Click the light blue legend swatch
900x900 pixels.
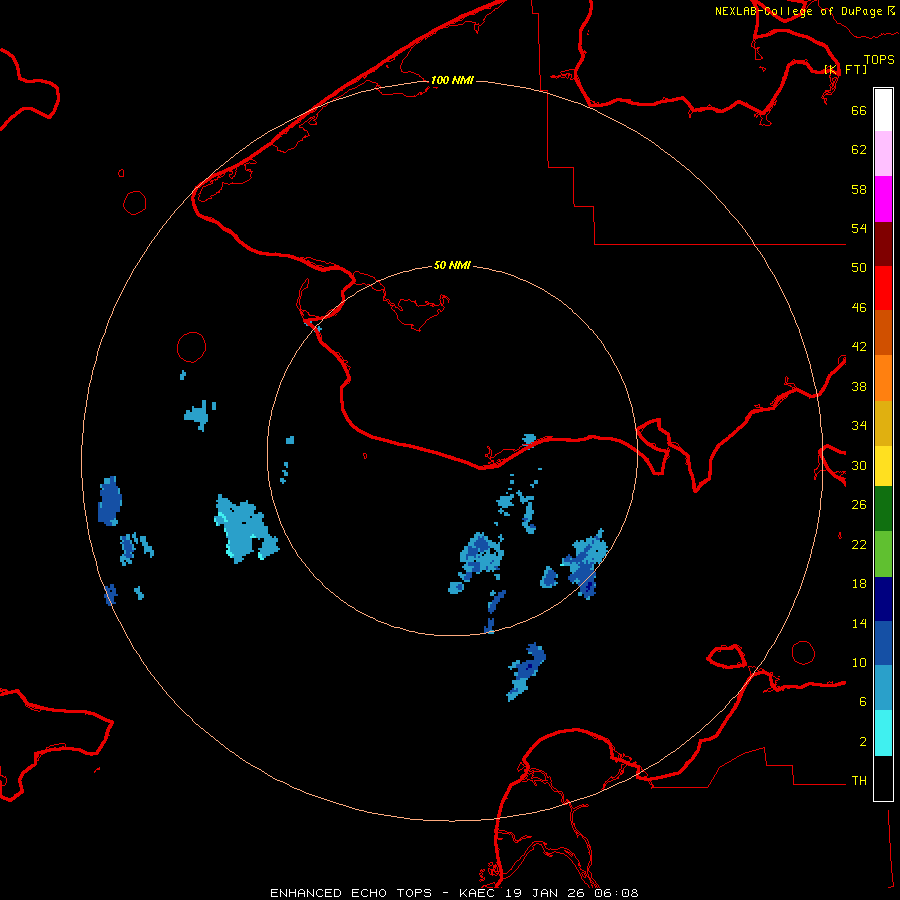[883, 687]
